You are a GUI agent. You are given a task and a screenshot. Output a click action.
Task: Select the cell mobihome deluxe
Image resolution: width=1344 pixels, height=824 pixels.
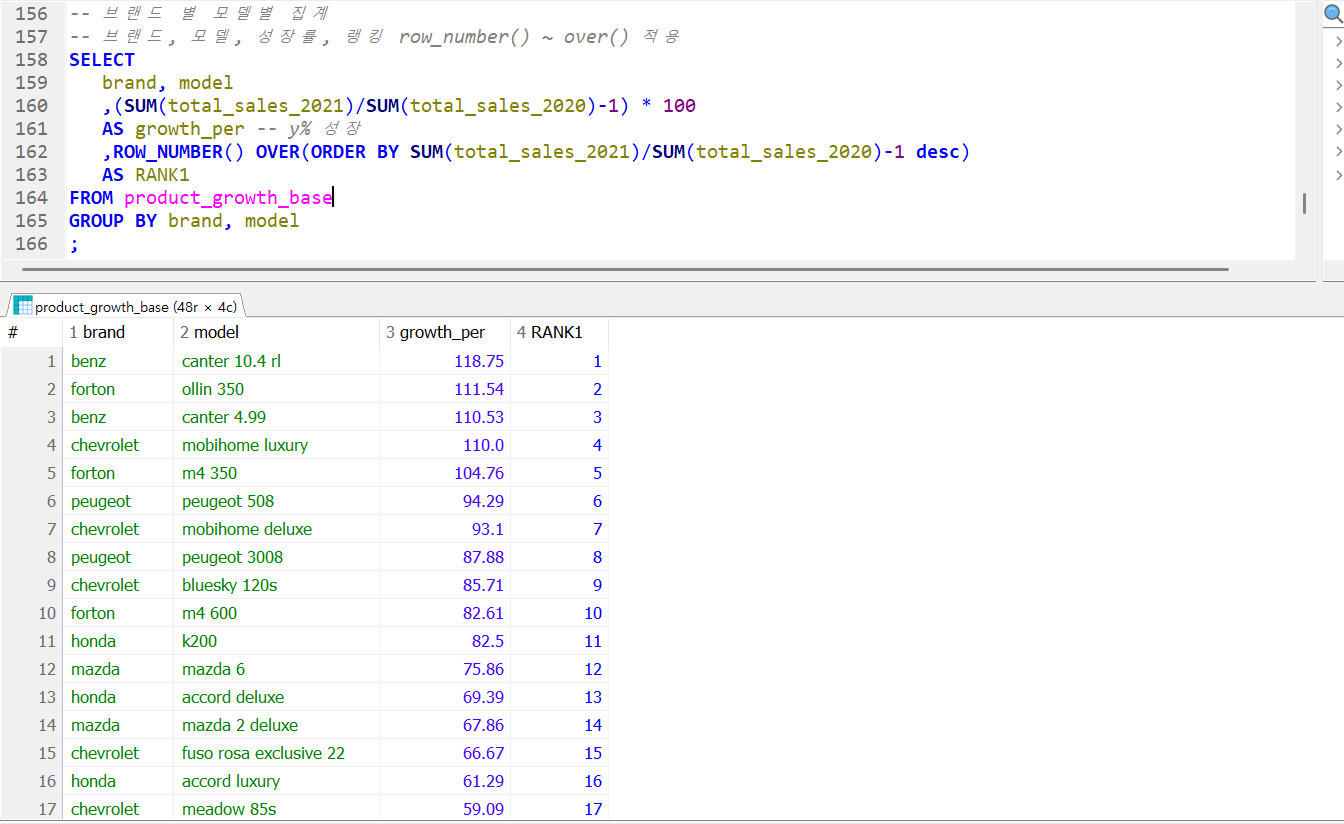click(277, 529)
